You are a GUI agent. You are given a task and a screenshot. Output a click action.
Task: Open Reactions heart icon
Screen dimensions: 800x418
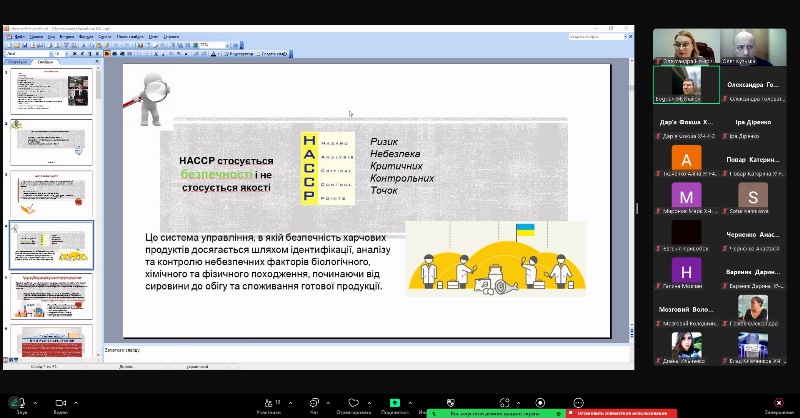(352, 402)
